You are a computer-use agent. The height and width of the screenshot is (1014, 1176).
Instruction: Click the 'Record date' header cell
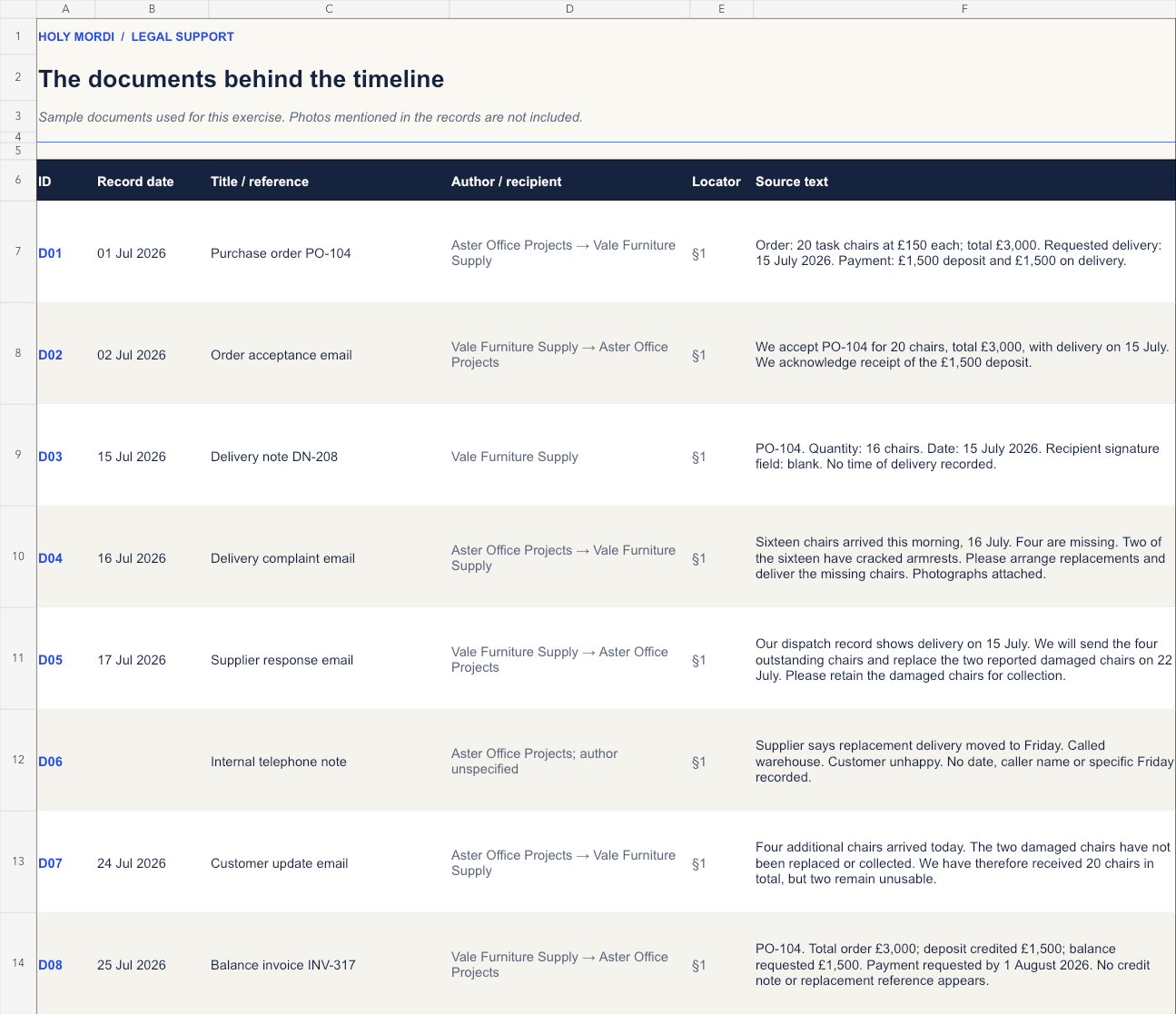[x=152, y=181]
